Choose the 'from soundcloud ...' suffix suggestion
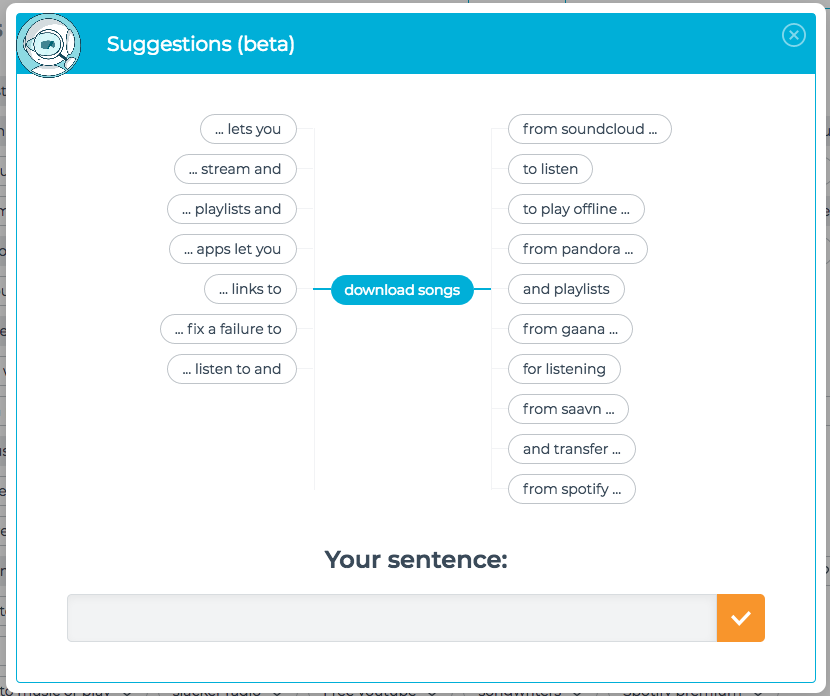Image resolution: width=830 pixels, height=696 pixels. coord(590,129)
